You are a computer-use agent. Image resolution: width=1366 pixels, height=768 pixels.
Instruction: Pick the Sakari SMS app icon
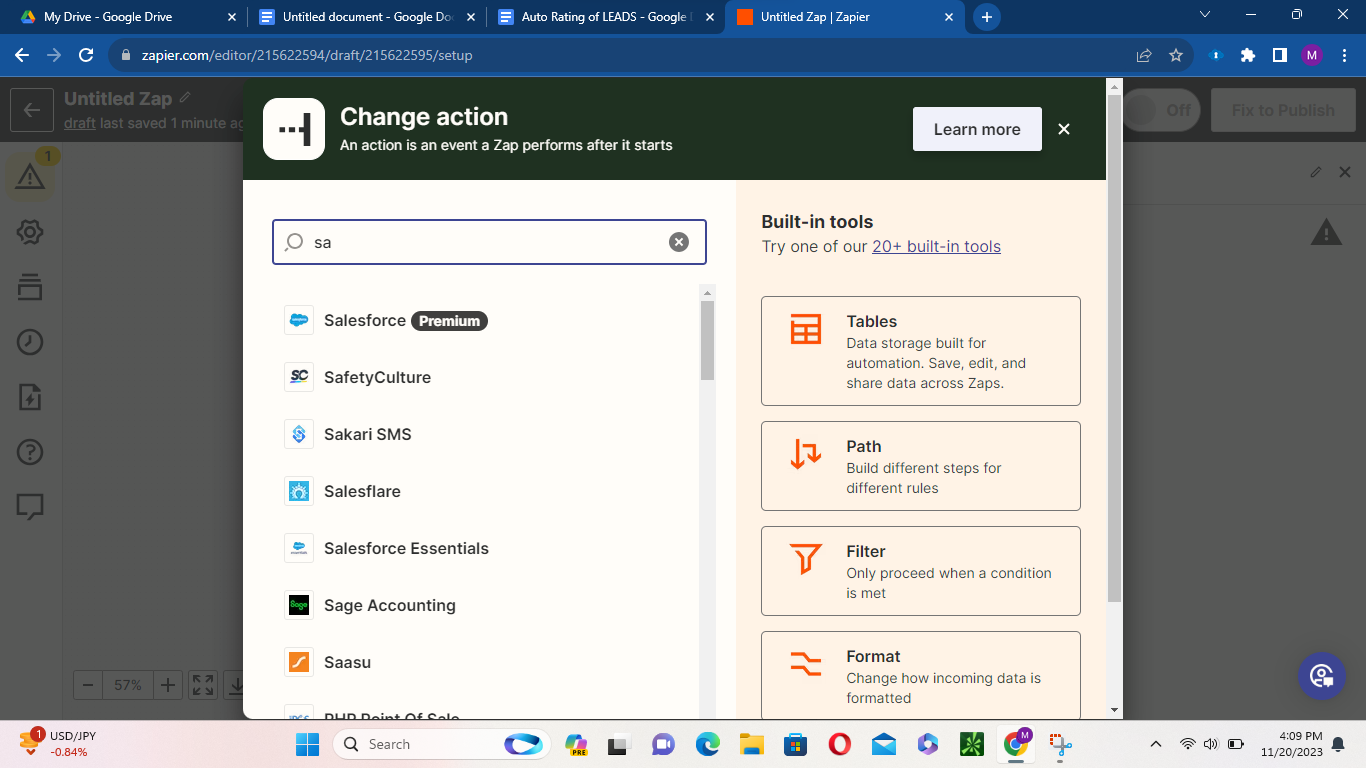299,434
